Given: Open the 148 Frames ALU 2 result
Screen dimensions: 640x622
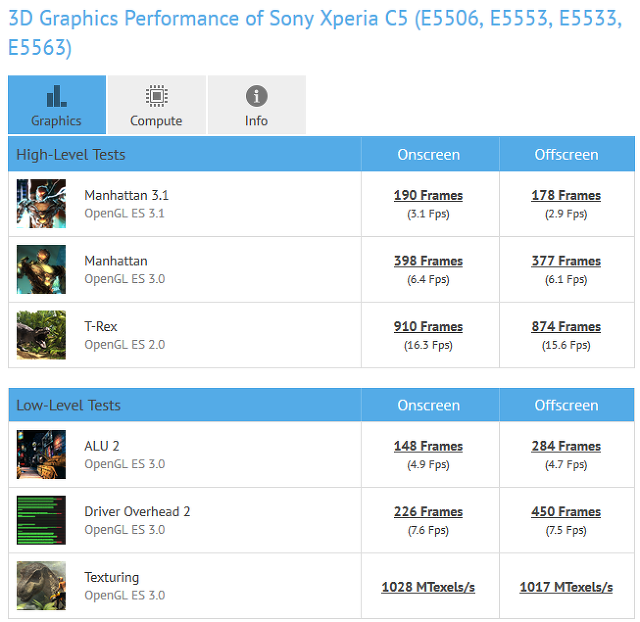Looking at the screenshot, I should coord(428,446).
